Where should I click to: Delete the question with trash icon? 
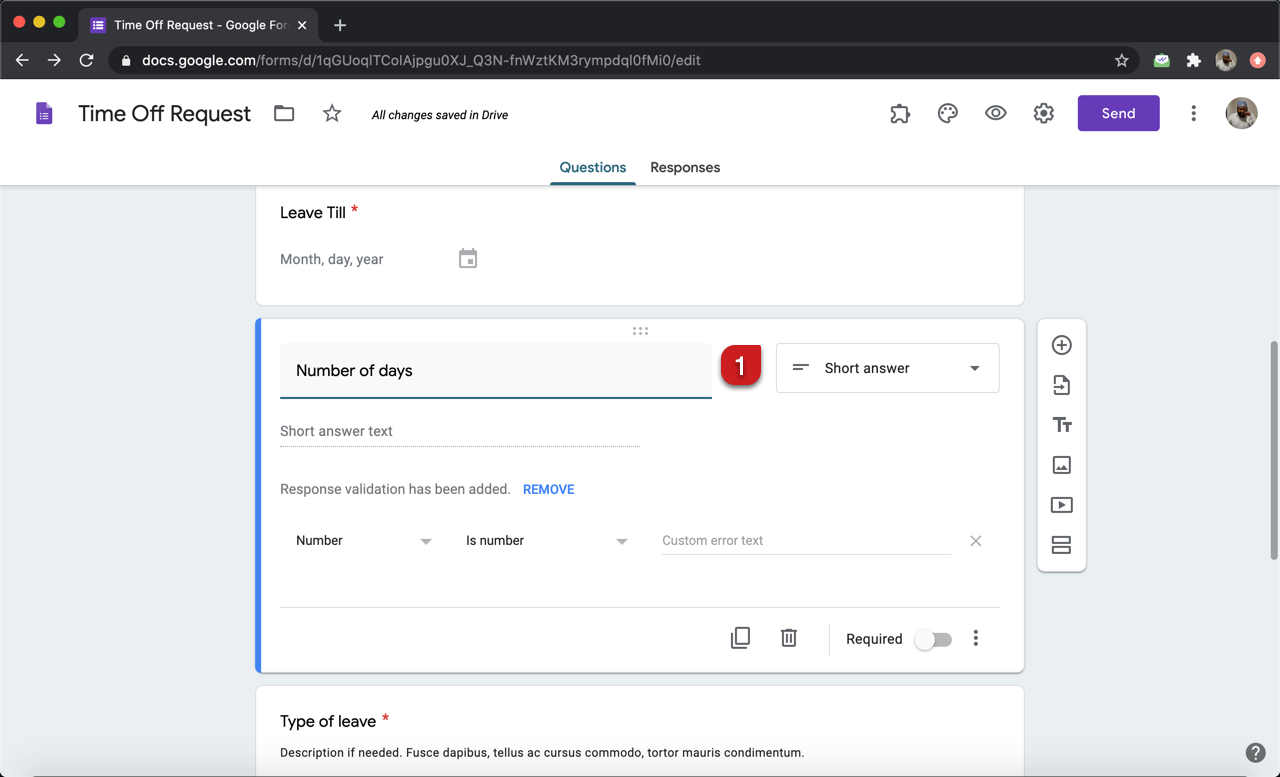point(789,638)
